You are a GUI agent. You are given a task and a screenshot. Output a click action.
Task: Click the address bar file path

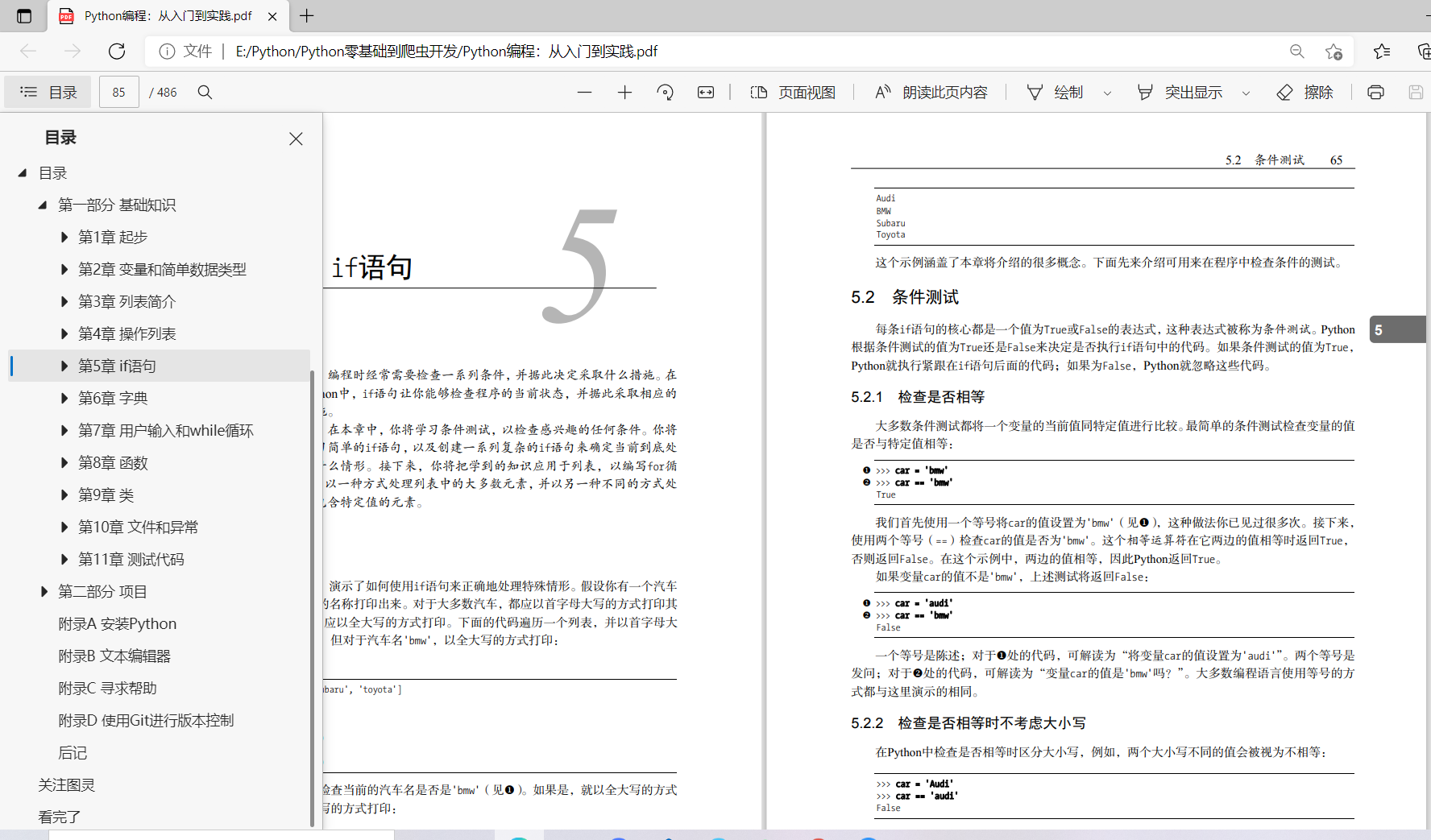(x=446, y=52)
